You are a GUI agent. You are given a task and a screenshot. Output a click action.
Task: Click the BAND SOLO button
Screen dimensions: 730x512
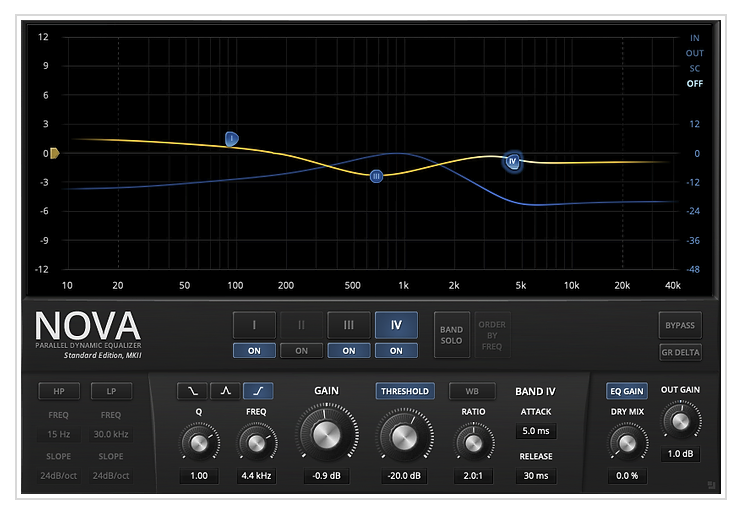click(x=452, y=335)
